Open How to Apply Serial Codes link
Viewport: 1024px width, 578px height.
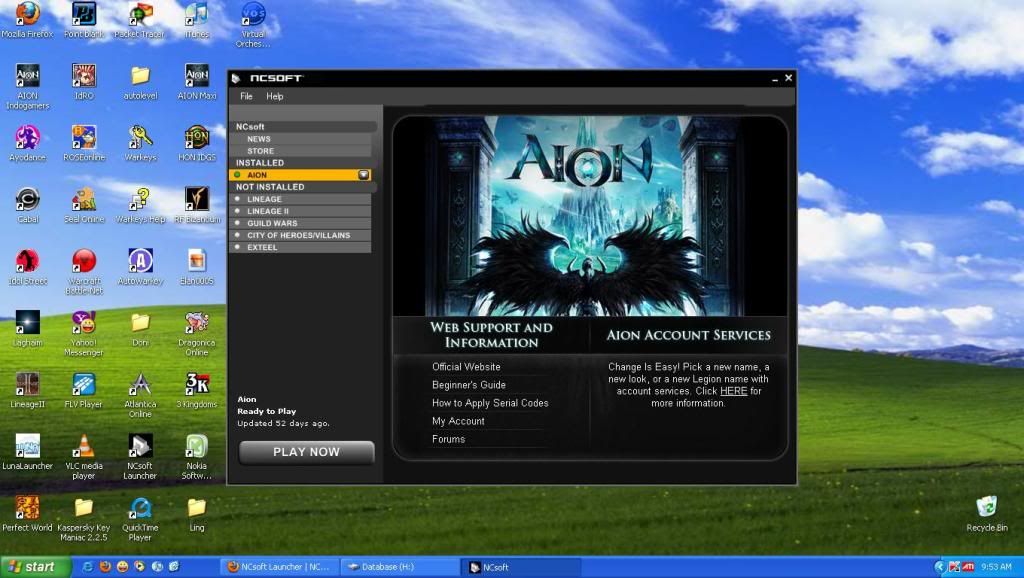click(x=490, y=403)
